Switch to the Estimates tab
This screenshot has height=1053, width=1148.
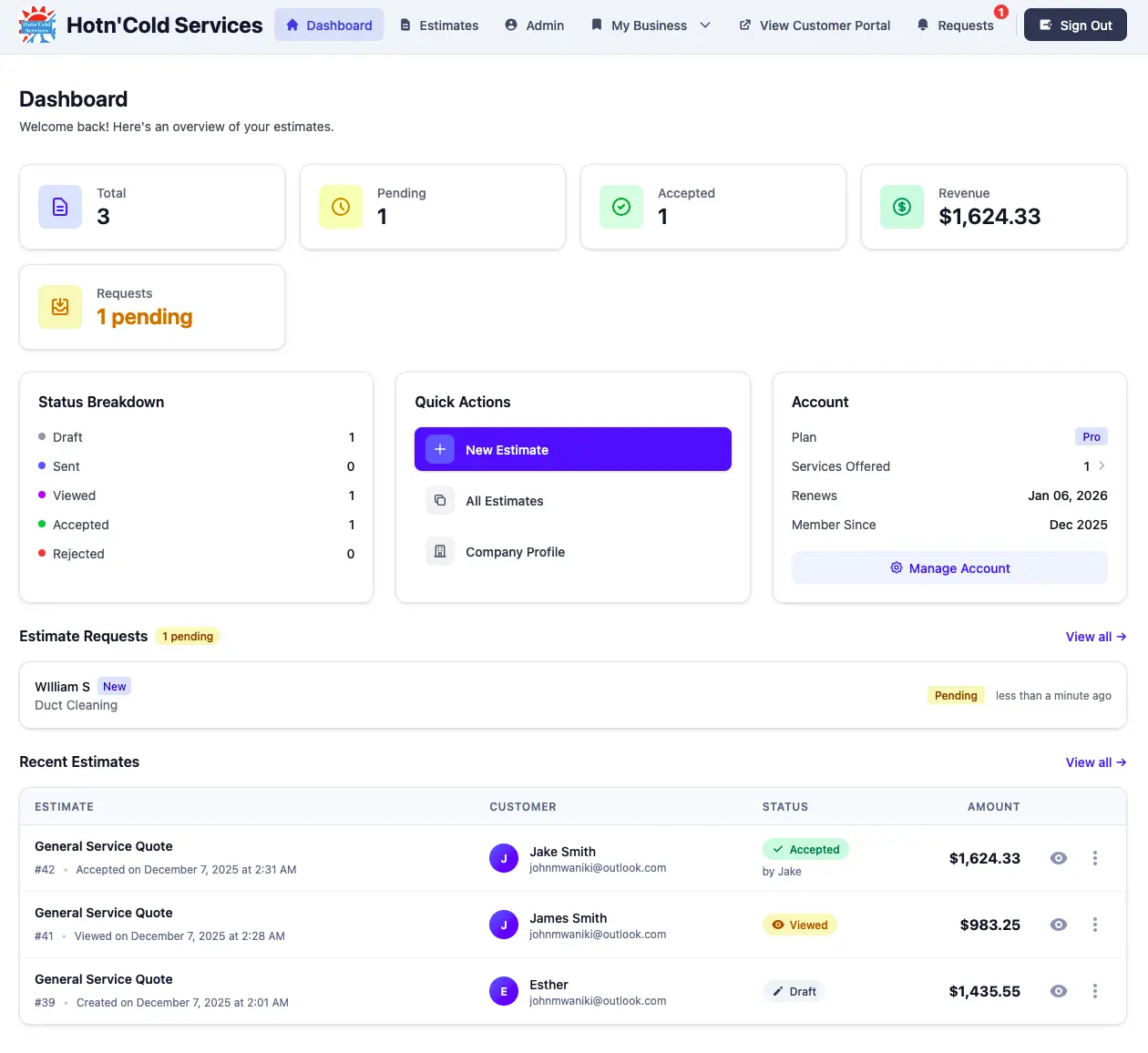pos(439,26)
